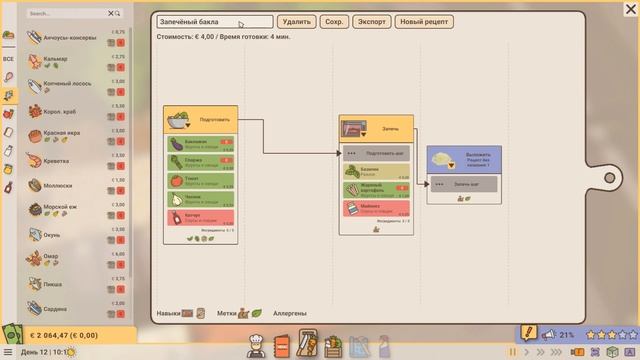The height and width of the screenshot is (360, 640).
Task: Click the restaurant star rating
Action: pos(611,335)
